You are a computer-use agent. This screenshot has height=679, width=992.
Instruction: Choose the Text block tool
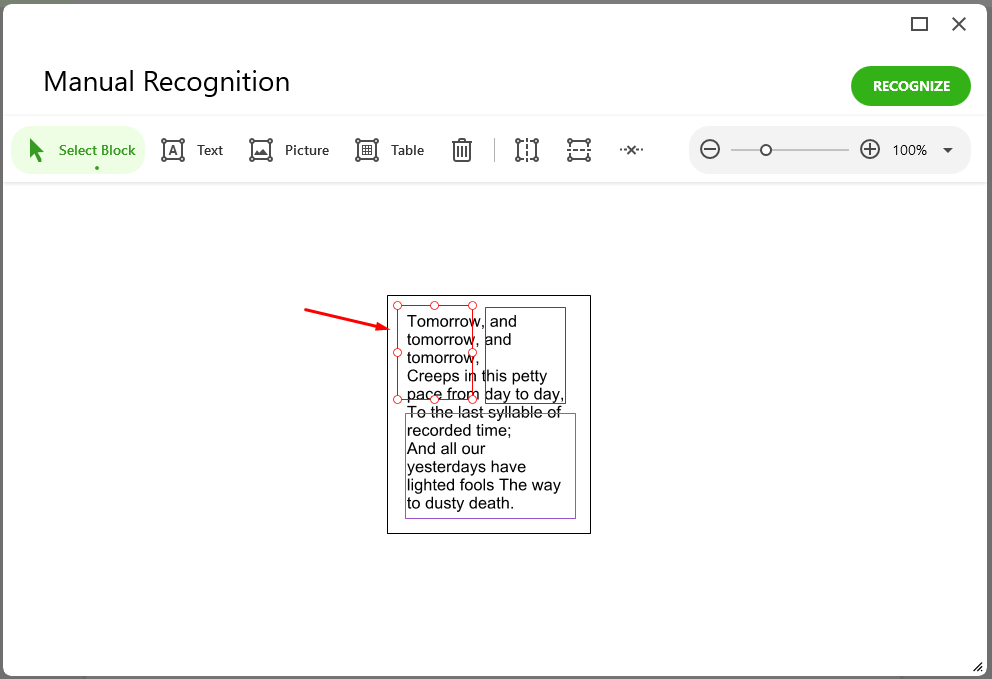pyautogui.click(x=192, y=150)
